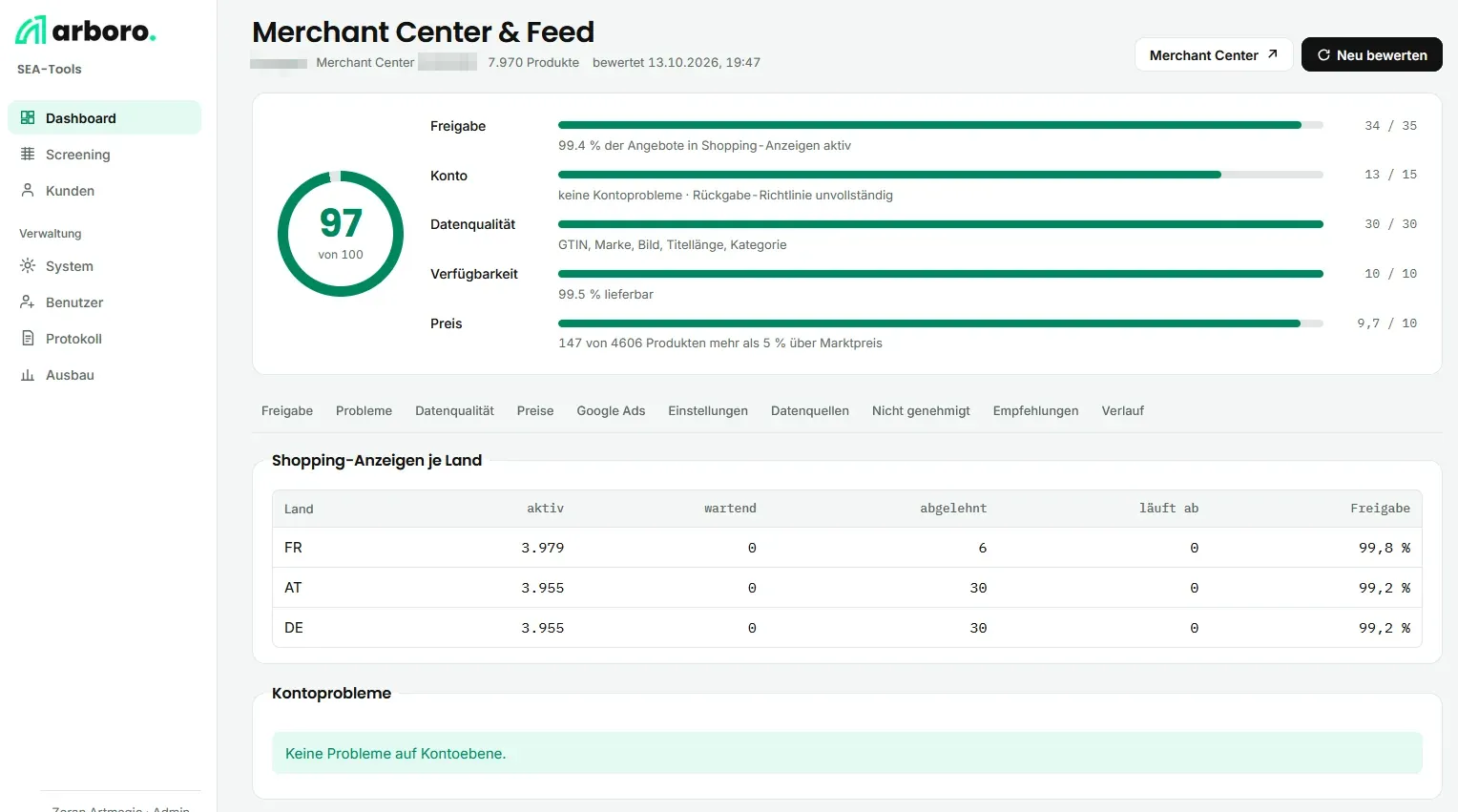The height and width of the screenshot is (812, 1458).
Task: Switch to the Probleme tab
Action: [x=364, y=411]
